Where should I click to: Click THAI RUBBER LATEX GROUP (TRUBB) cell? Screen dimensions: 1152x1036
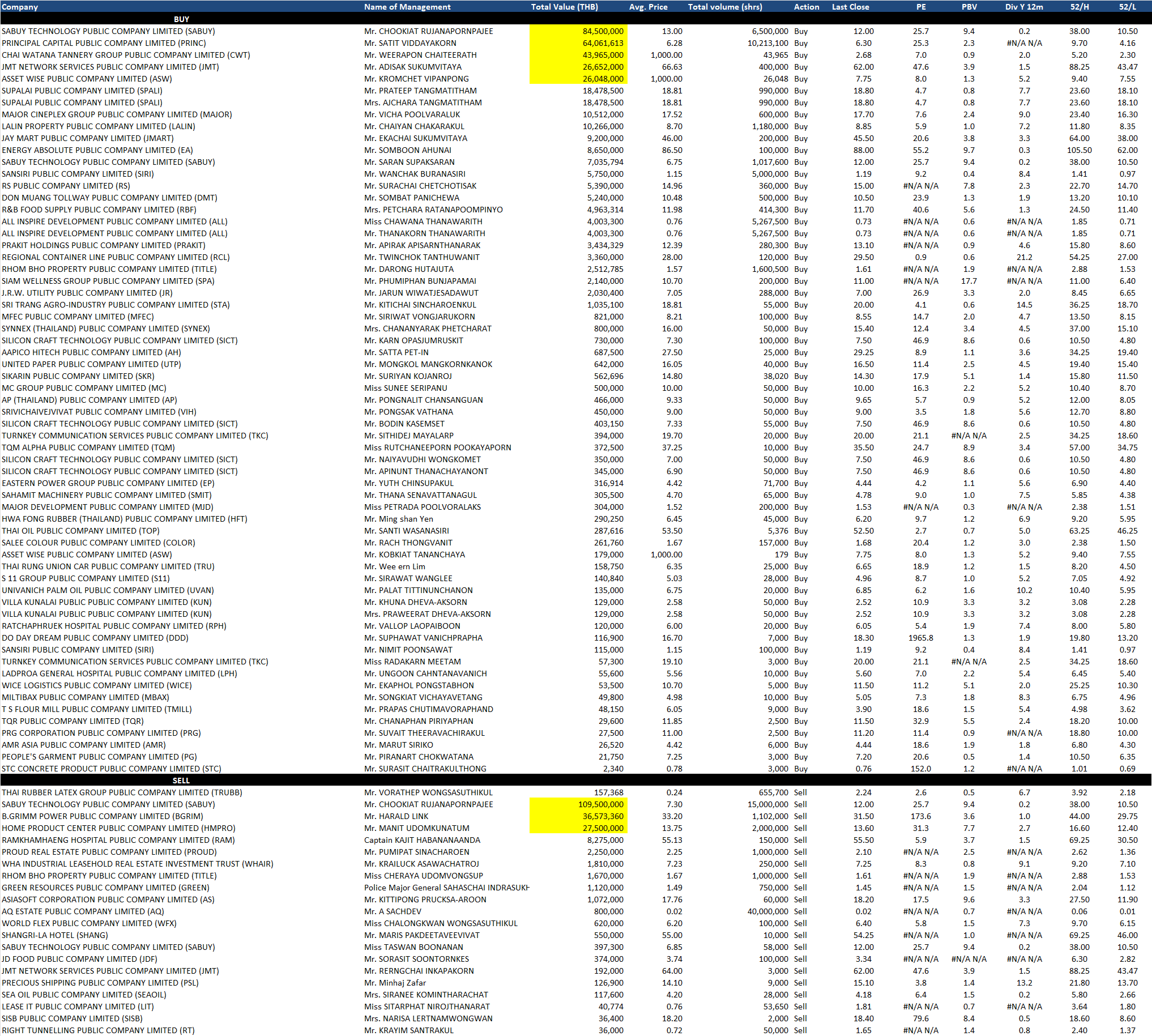click(x=122, y=792)
